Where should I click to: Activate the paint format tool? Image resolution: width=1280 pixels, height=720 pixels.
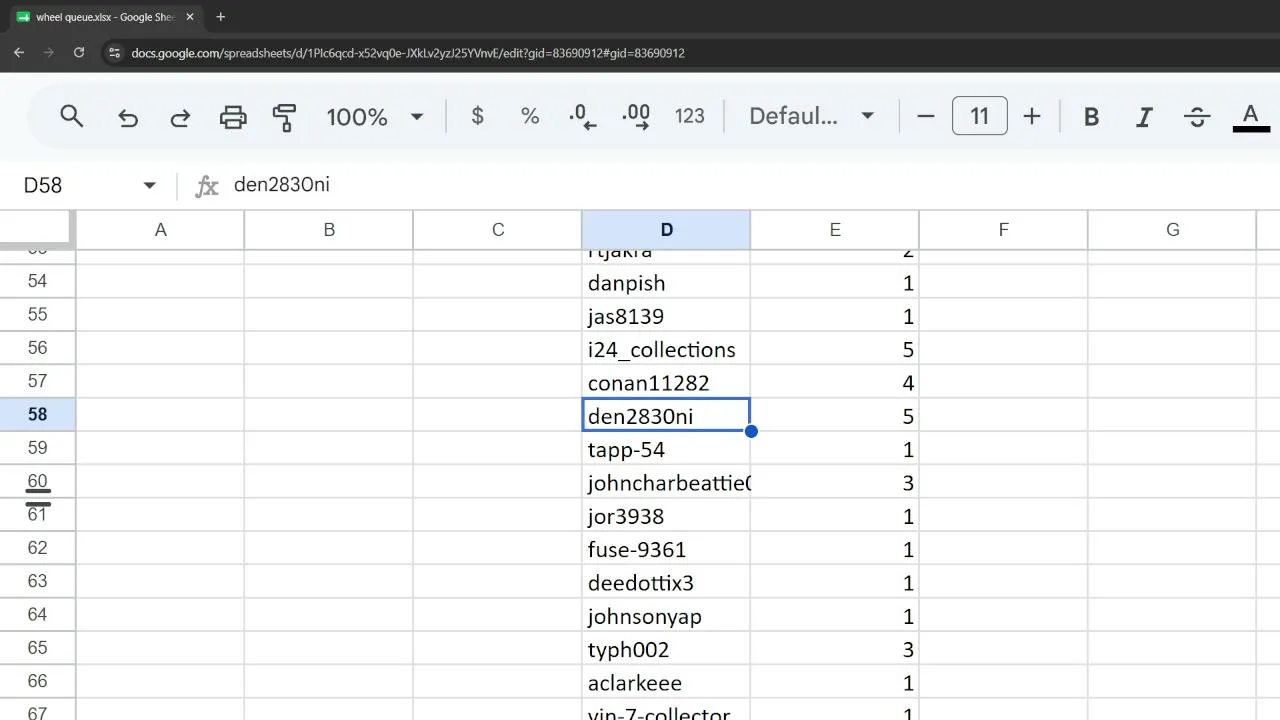[x=285, y=117]
